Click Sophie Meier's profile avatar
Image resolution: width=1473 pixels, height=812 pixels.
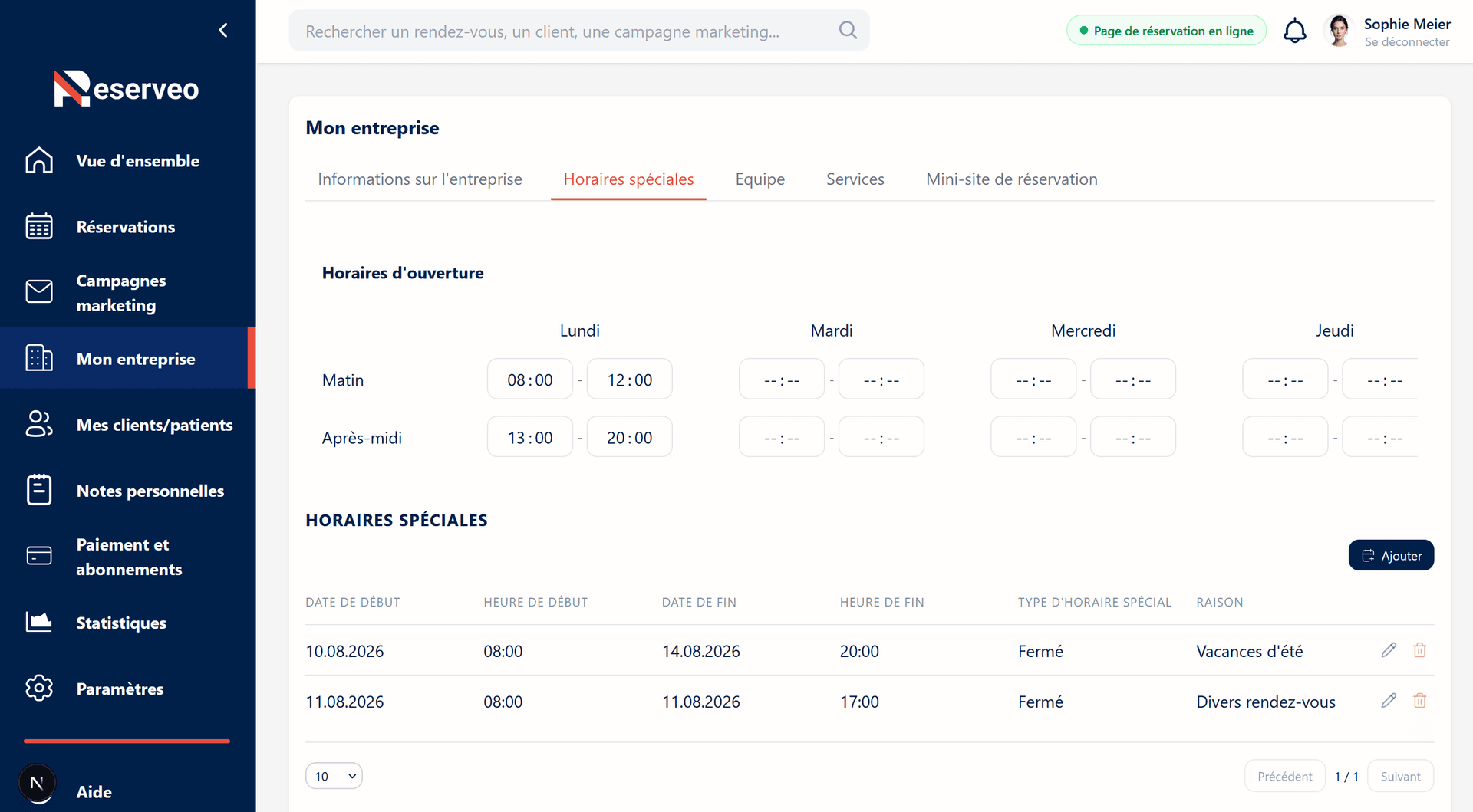[x=1340, y=31]
